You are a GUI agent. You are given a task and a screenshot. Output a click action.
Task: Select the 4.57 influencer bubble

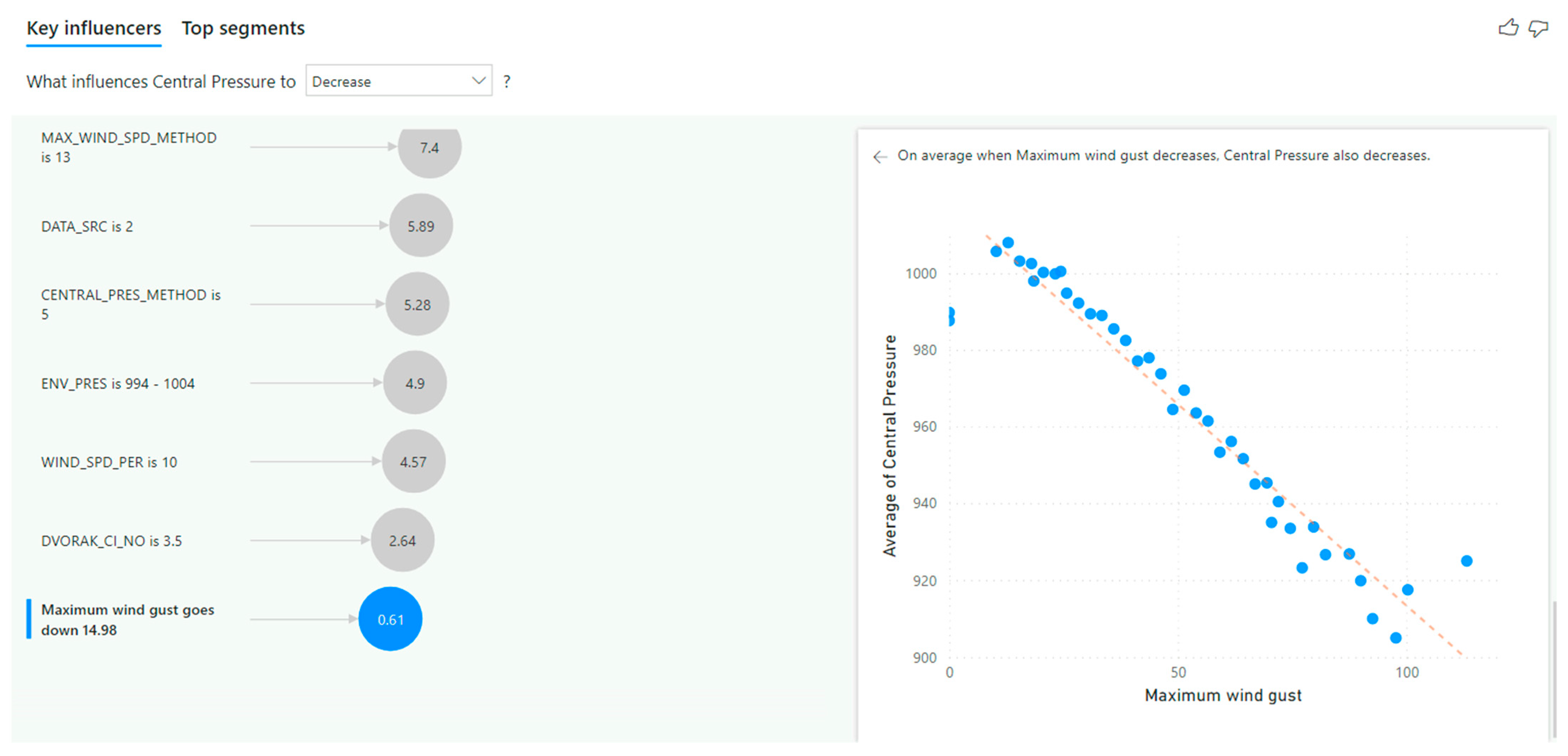coord(413,461)
